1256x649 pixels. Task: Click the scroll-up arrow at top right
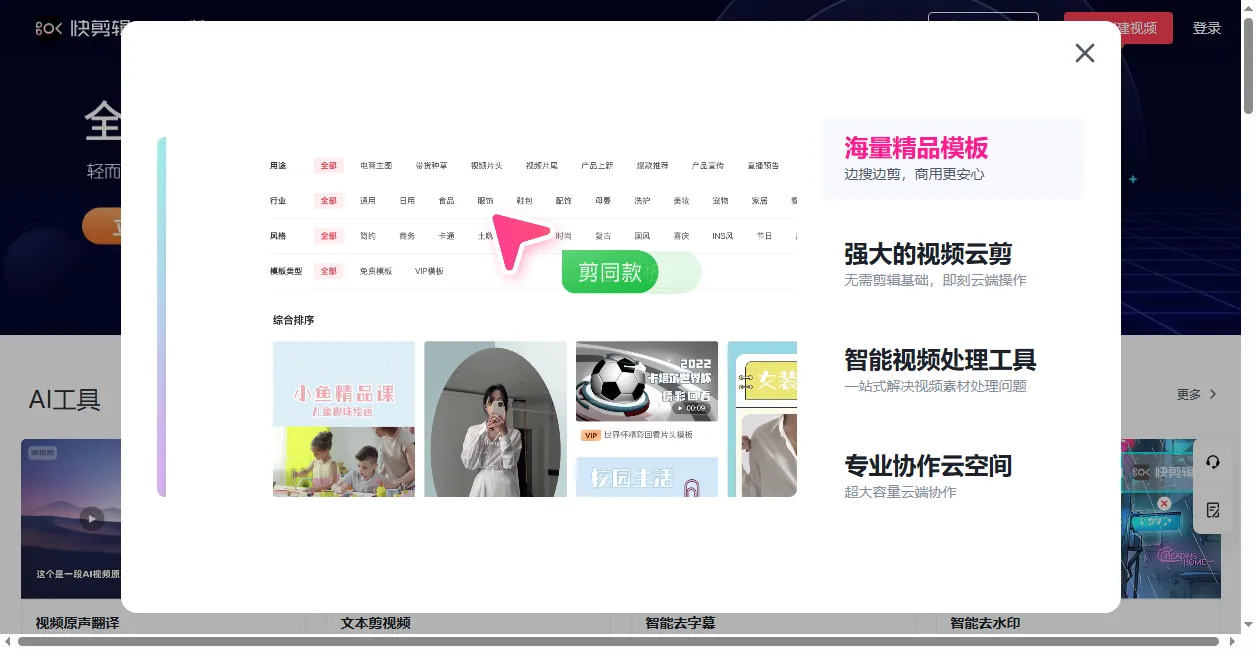pos(1248,7)
